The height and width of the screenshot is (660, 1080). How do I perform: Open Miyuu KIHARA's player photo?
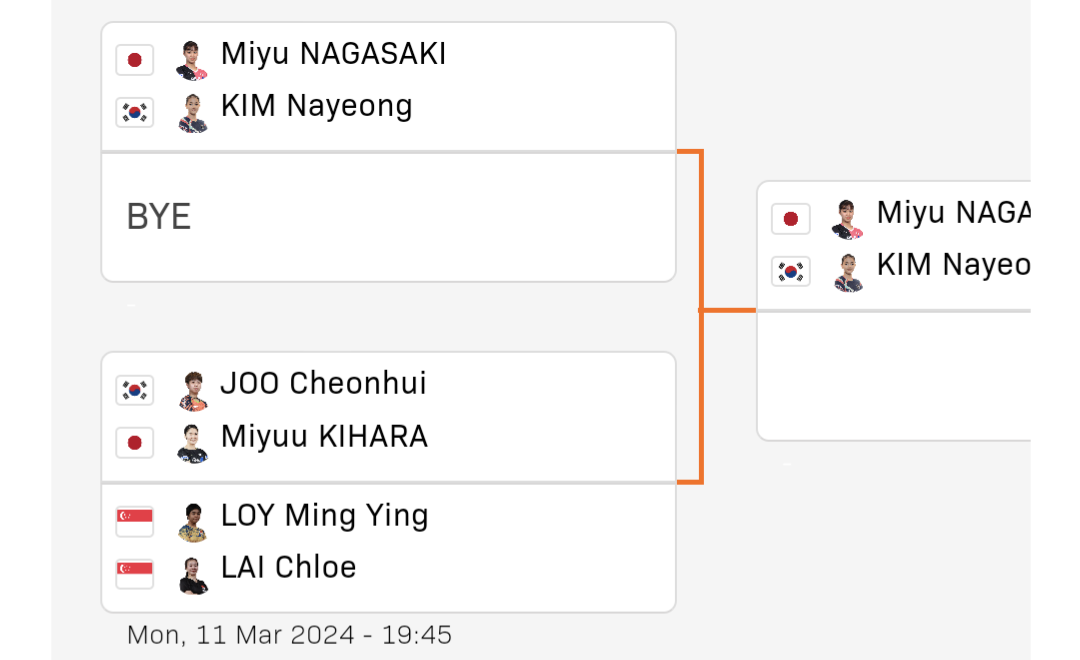click(x=192, y=443)
